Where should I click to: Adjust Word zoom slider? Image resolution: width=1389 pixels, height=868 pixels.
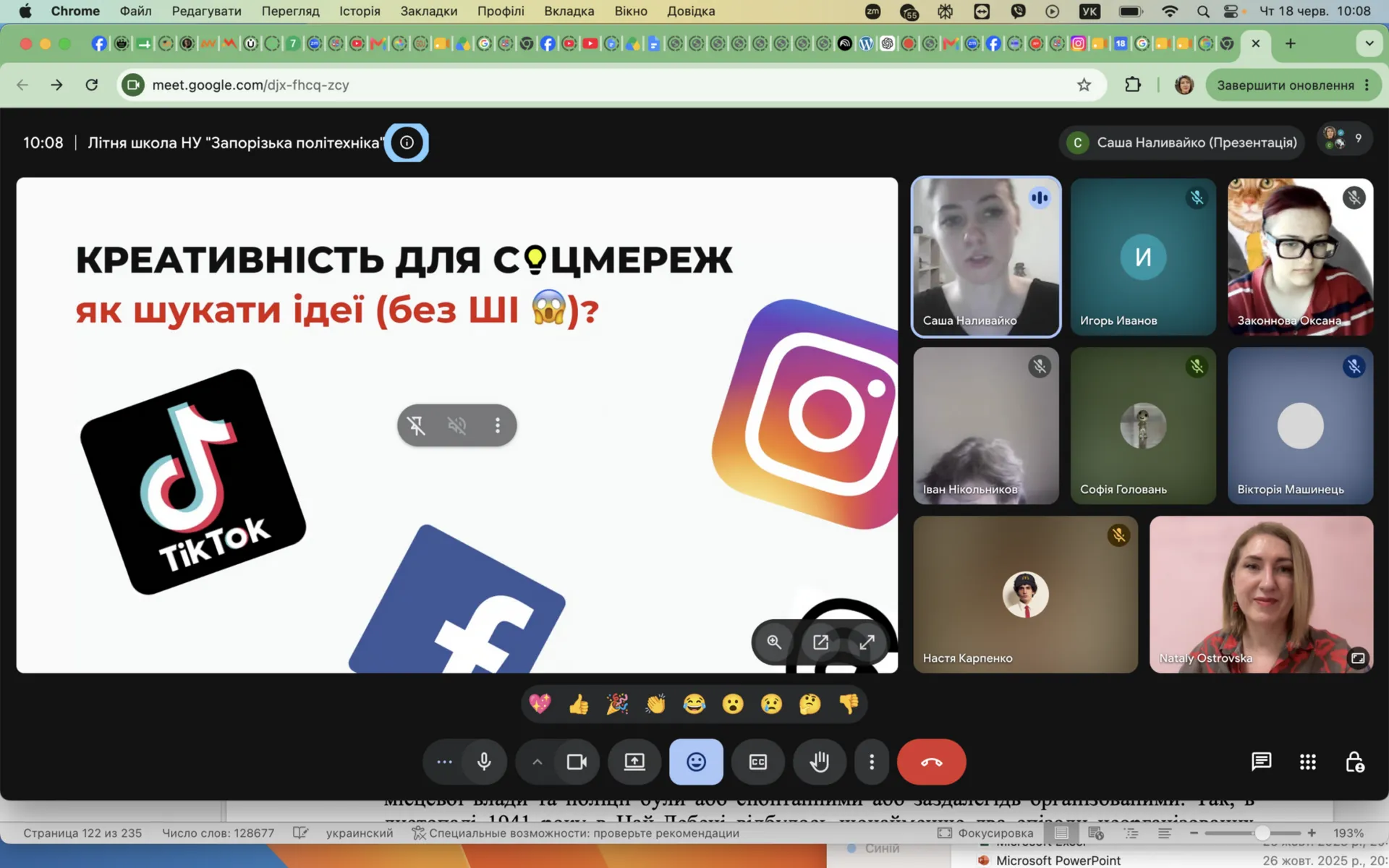tap(1262, 833)
